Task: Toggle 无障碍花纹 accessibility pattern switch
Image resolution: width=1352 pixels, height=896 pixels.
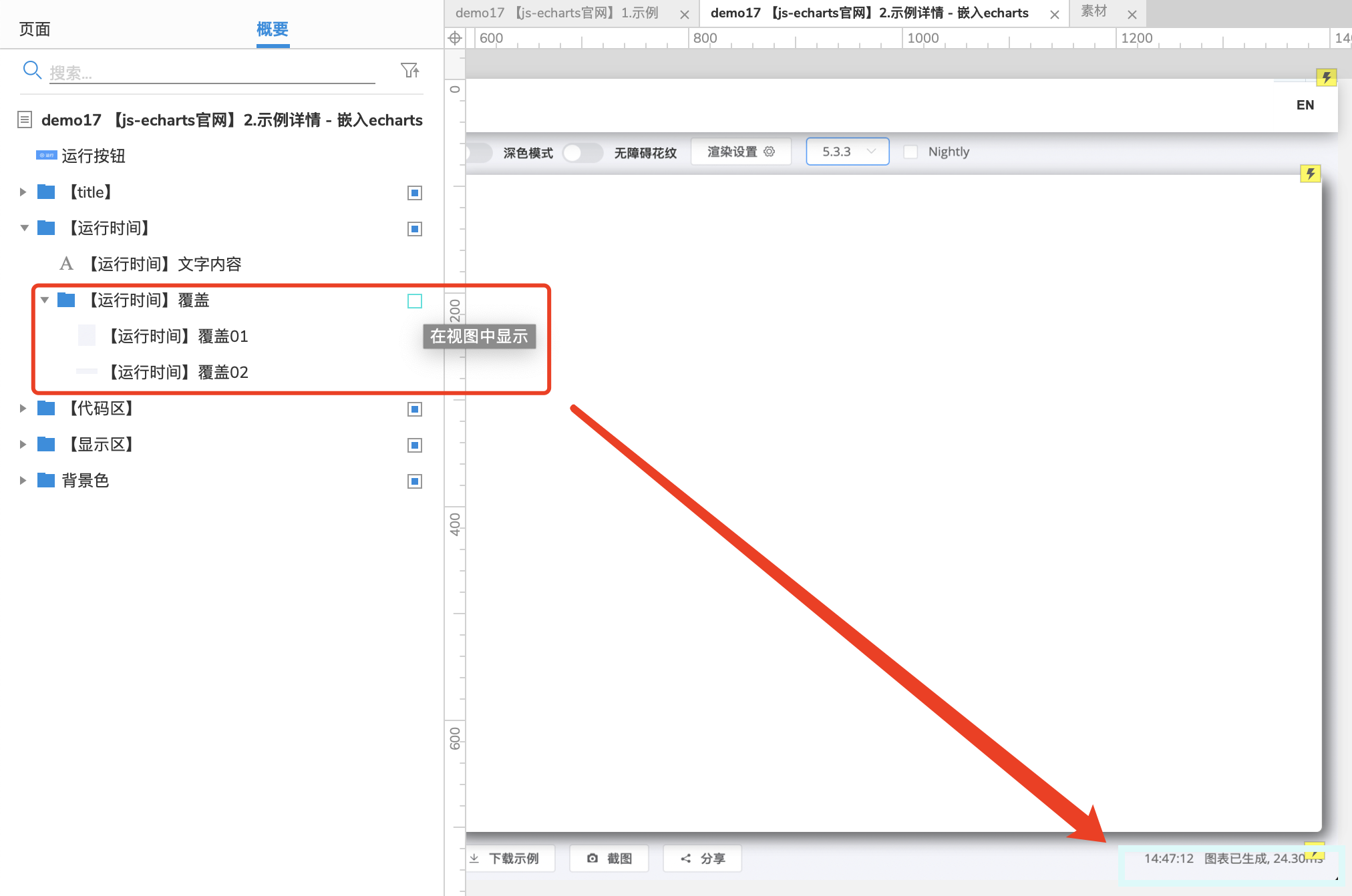Action: click(582, 152)
